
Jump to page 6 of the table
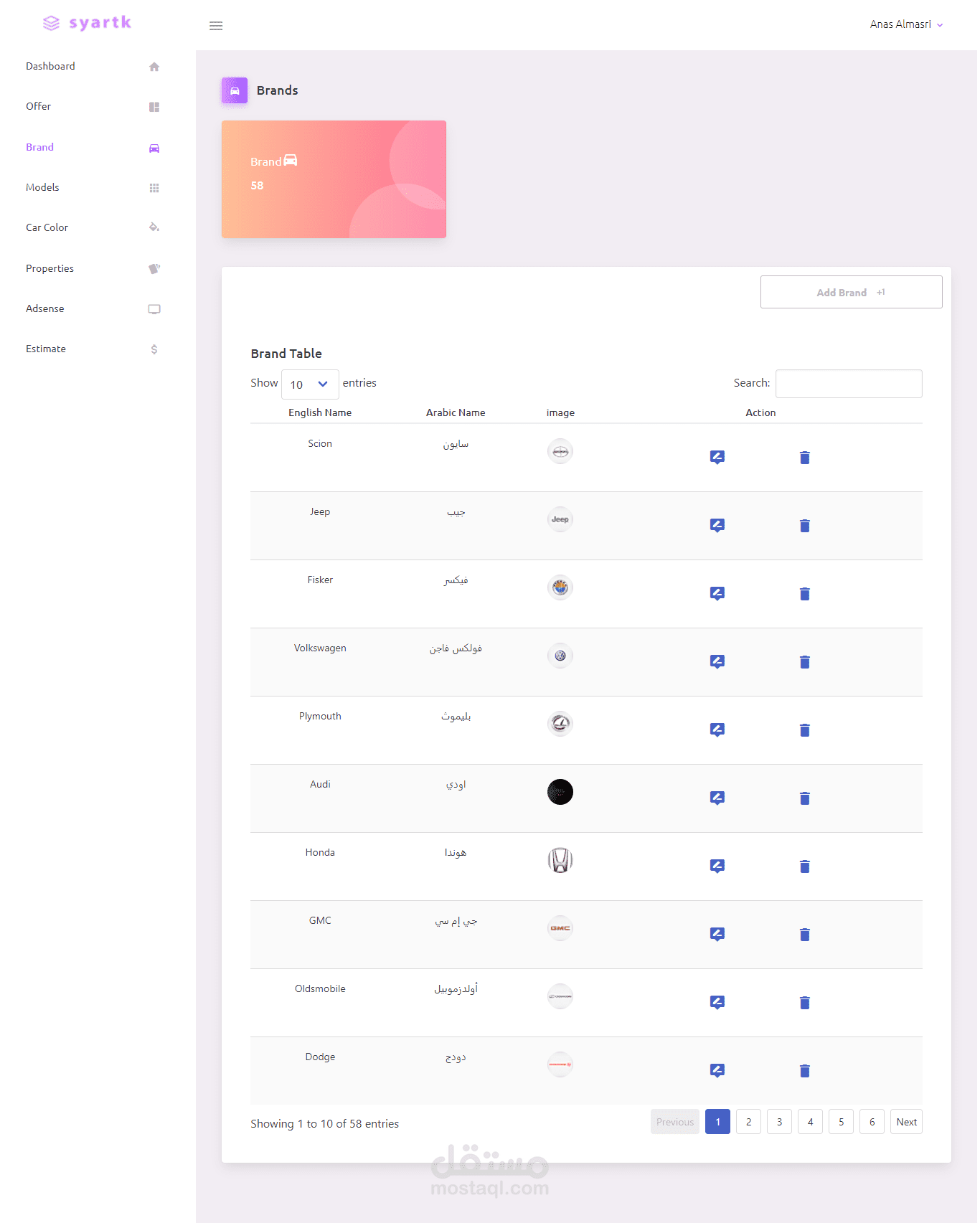(x=872, y=1122)
